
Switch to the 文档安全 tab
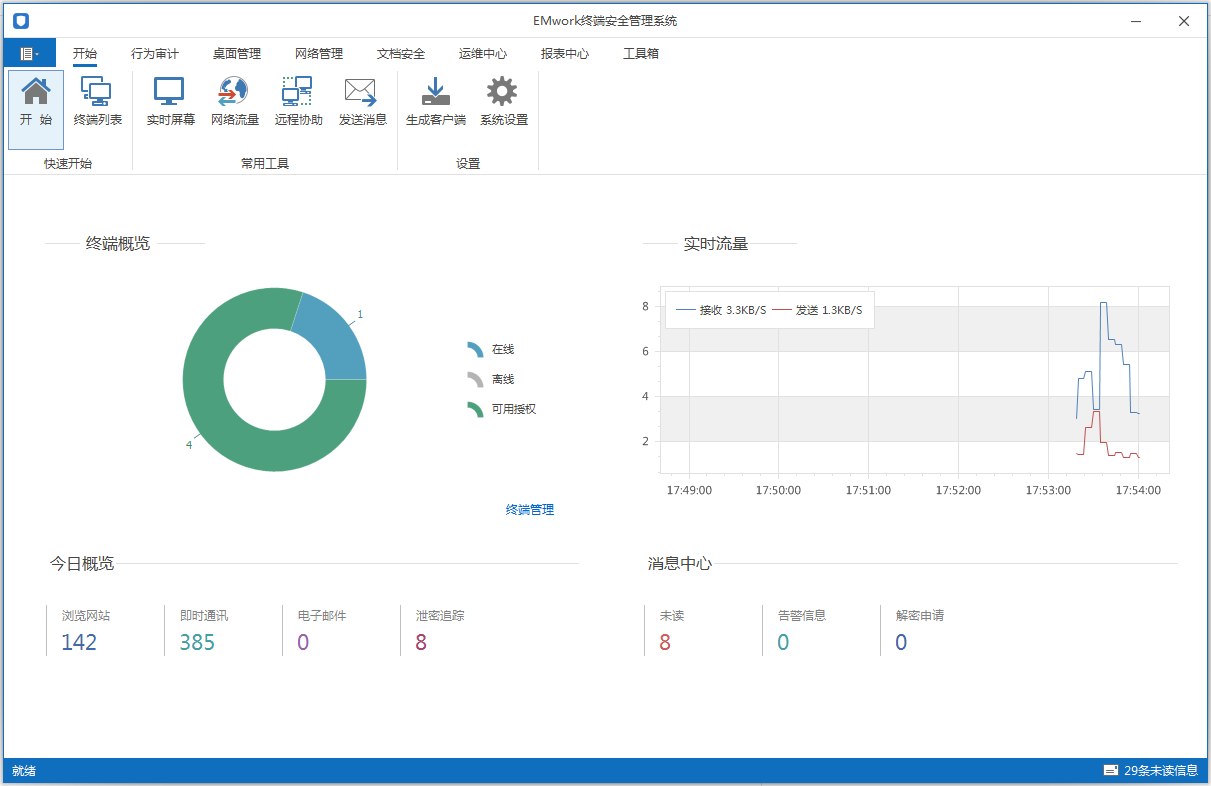[x=400, y=54]
